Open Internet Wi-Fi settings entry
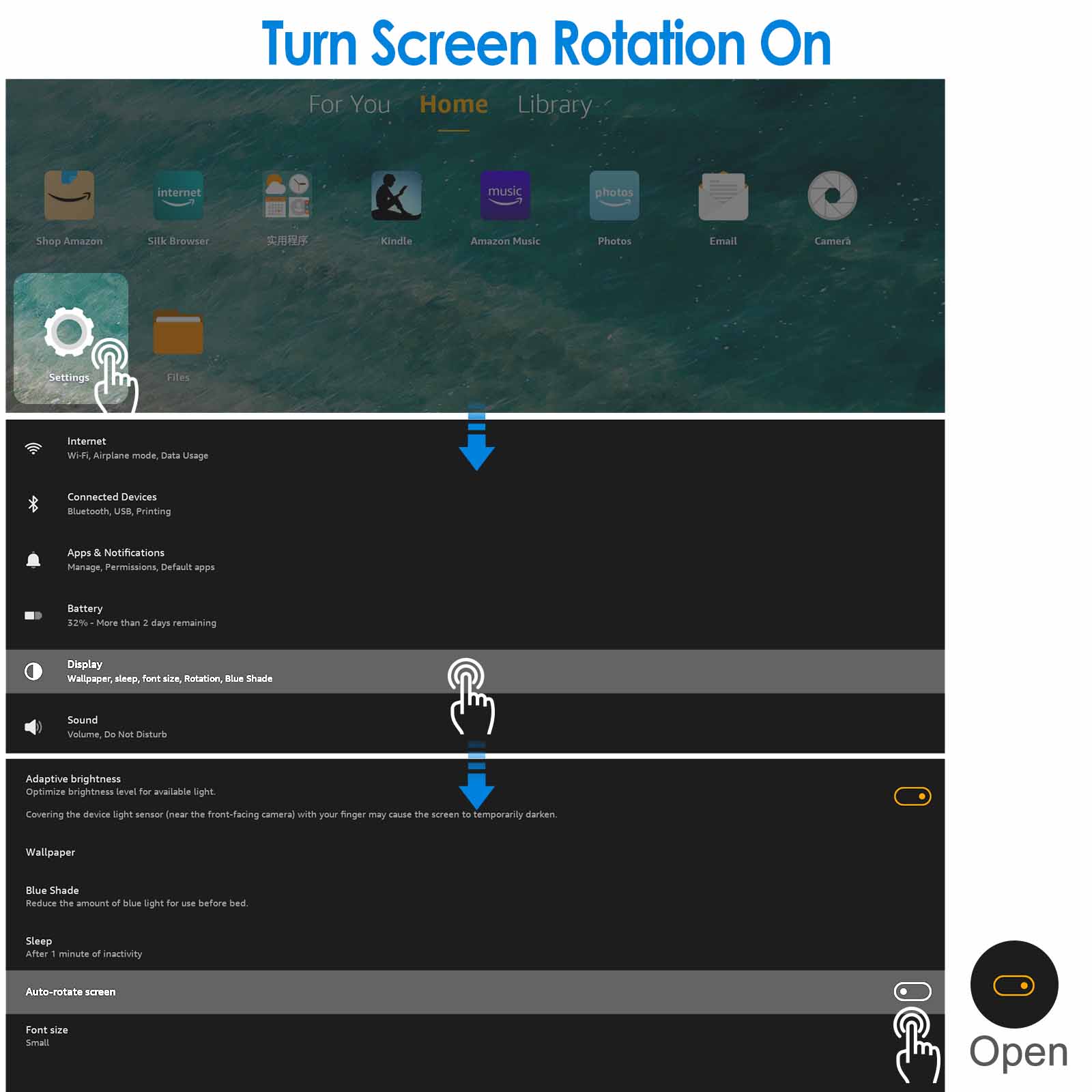Viewport: 1092px width, 1092px height. point(137,448)
